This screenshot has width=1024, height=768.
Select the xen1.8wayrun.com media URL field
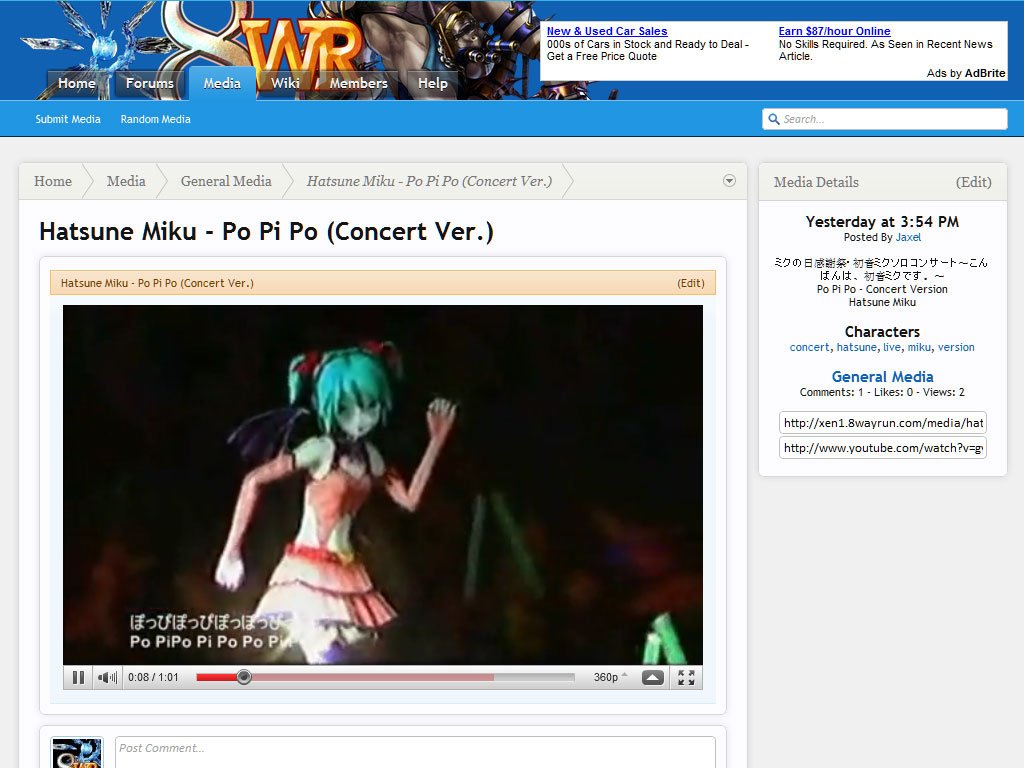(882, 423)
